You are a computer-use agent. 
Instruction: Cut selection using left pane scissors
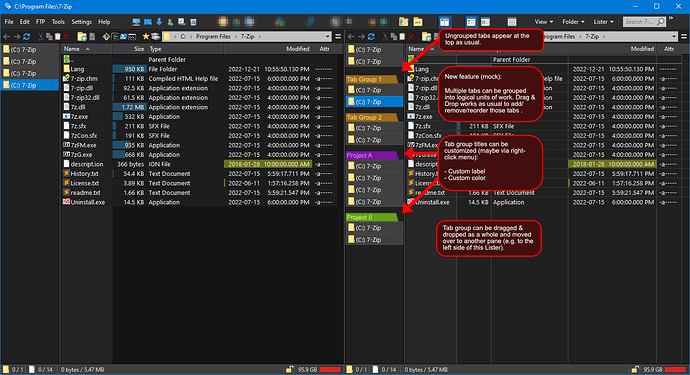tap(41, 37)
